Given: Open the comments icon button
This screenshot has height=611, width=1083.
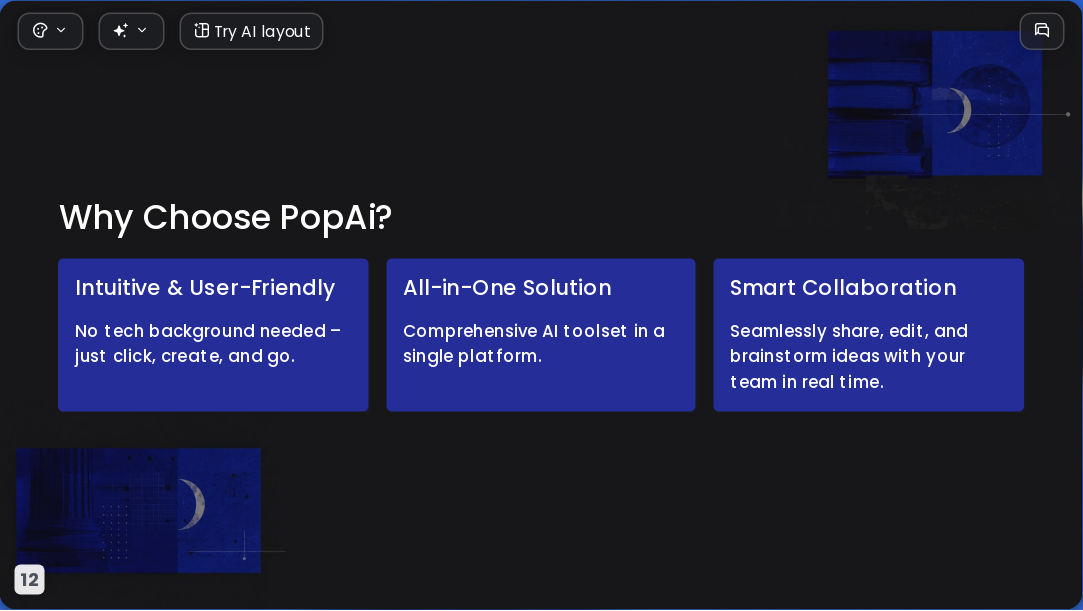Looking at the screenshot, I should [1042, 31].
